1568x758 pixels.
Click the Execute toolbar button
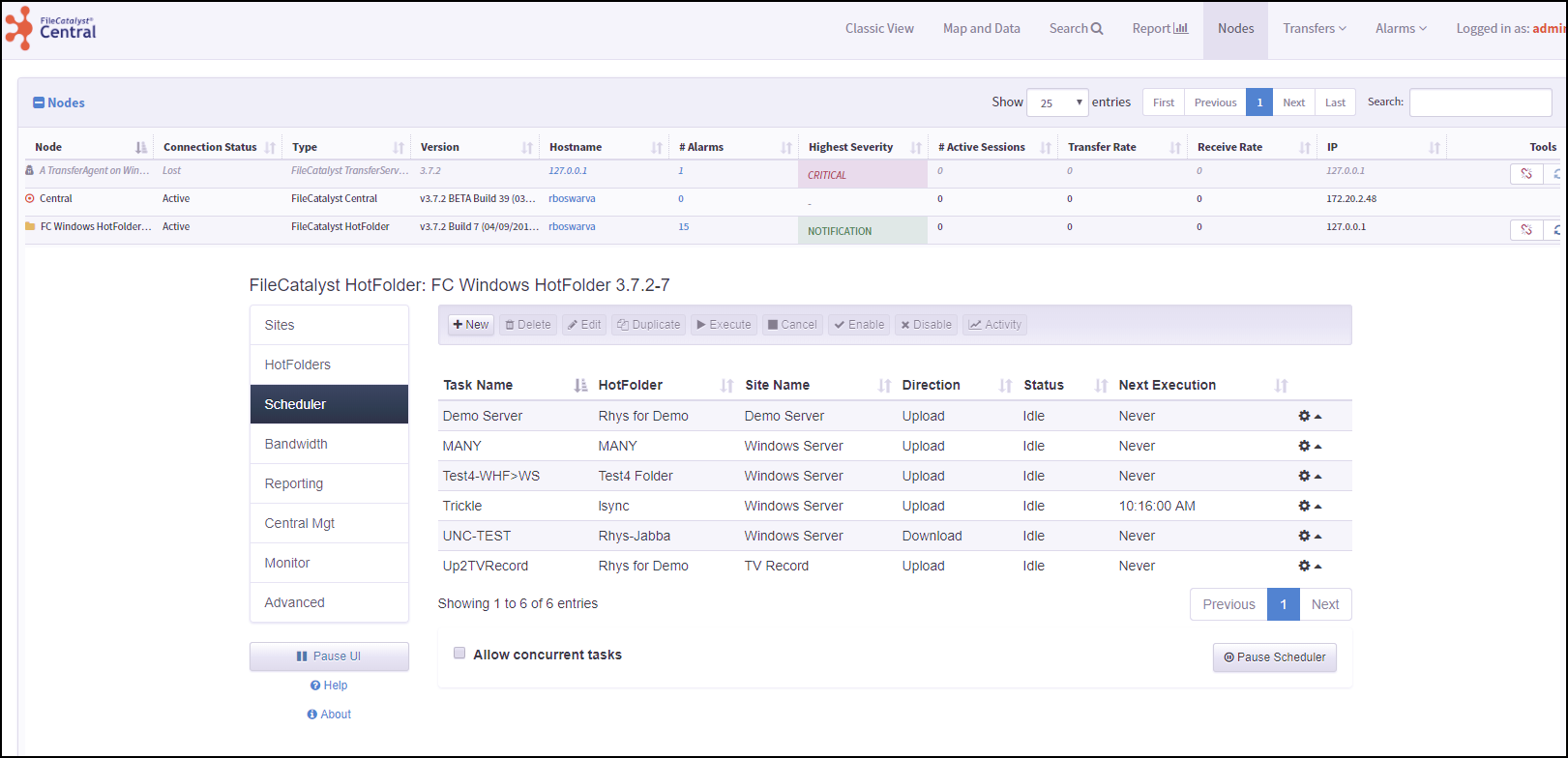(x=724, y=325)
